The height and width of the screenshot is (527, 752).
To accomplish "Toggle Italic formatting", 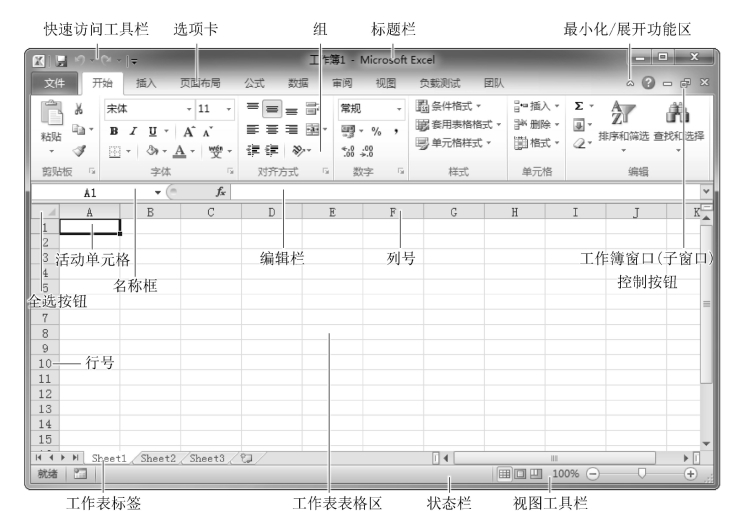I will click(133, 131).
